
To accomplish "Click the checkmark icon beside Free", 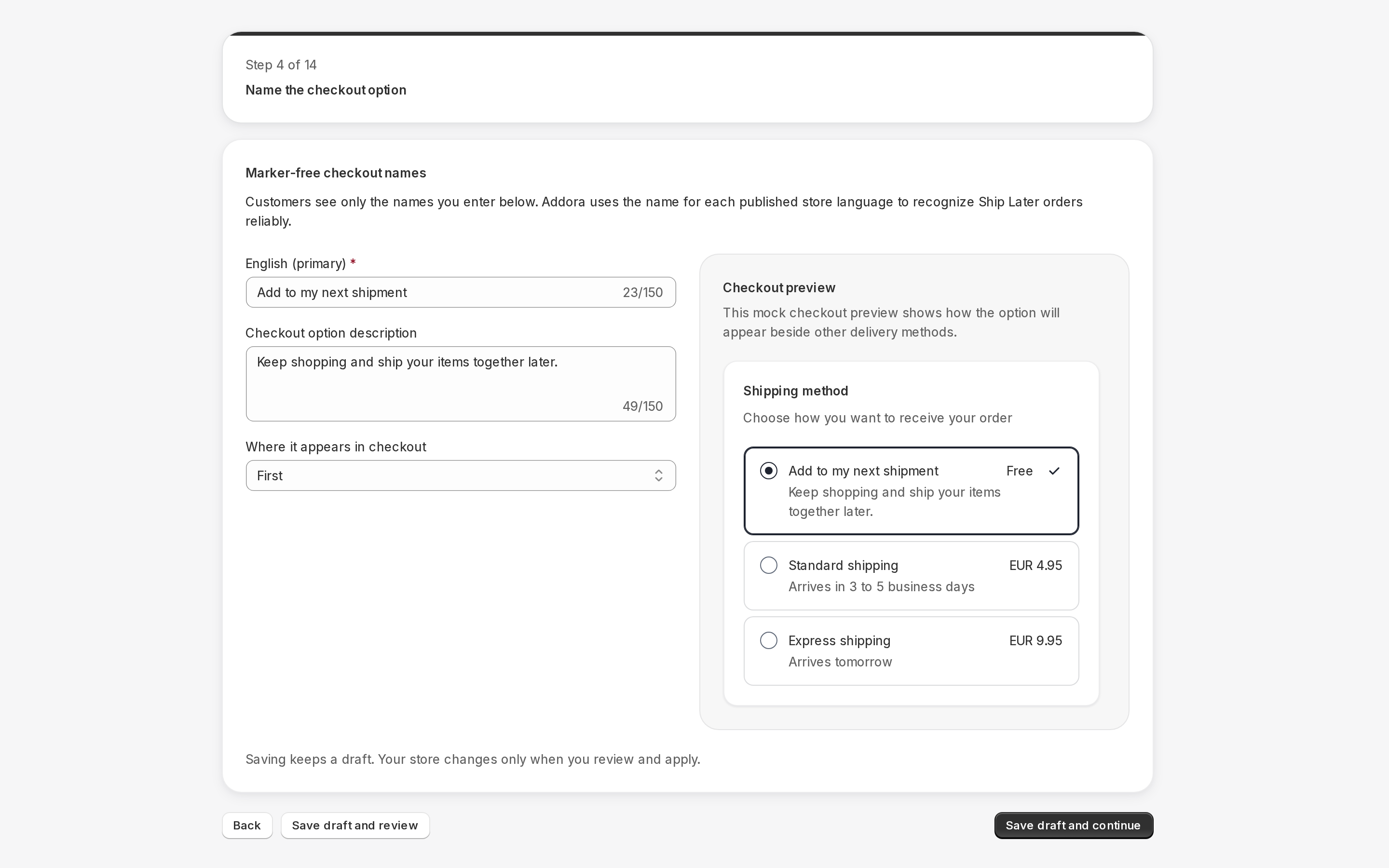I will pyautogui.click(x=1054, y=471).
